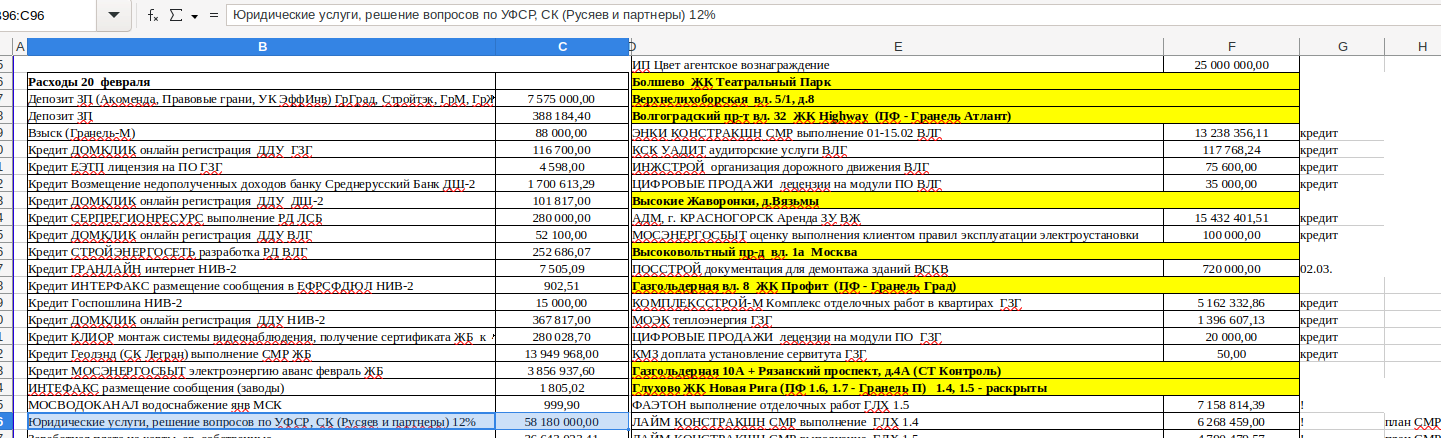Select 'АДМ. г. КРАСНОГОРСК Аренда ЗУ ВЖ'
Screen dimensions: 1441x438
tap(898, 218)
